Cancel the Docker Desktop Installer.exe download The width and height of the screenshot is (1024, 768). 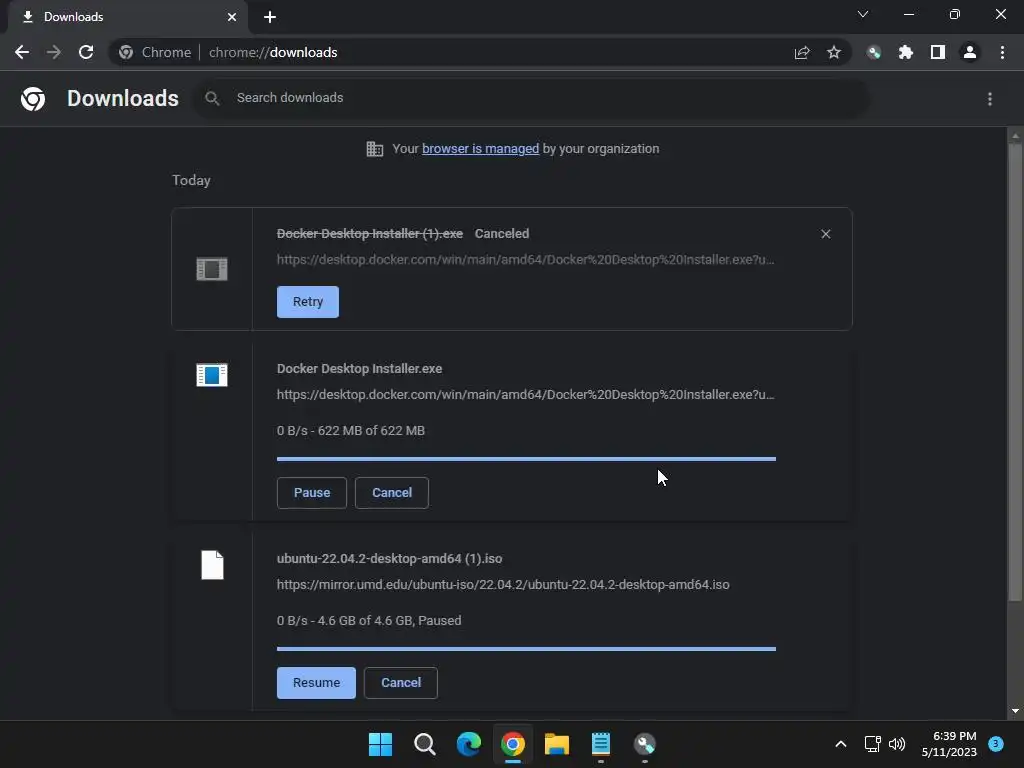[392, 492]
